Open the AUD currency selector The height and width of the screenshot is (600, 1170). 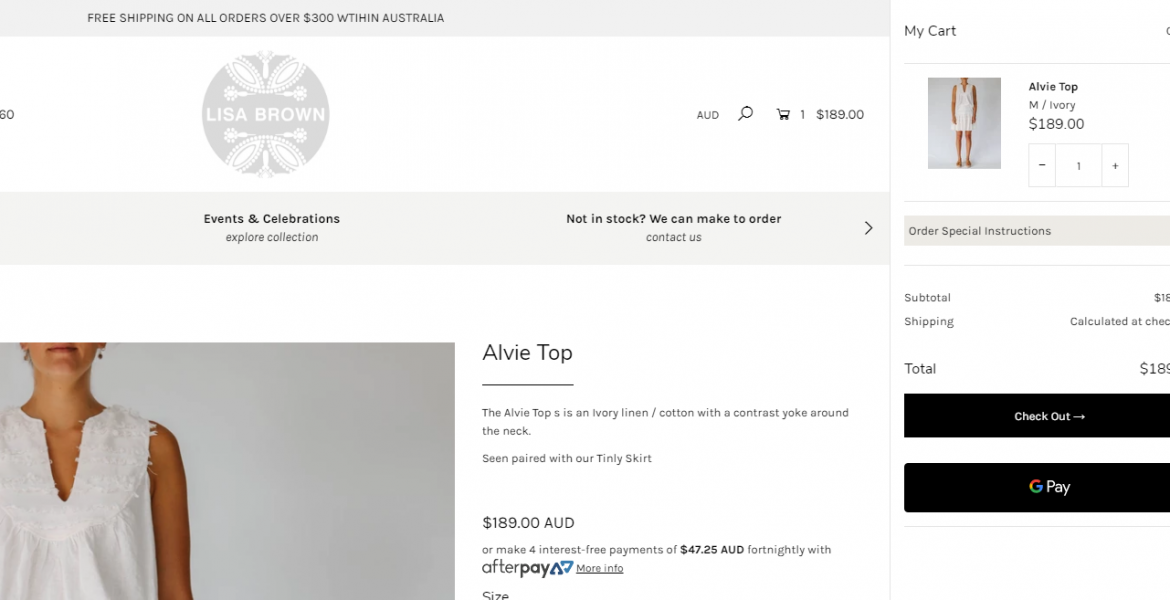707,115
